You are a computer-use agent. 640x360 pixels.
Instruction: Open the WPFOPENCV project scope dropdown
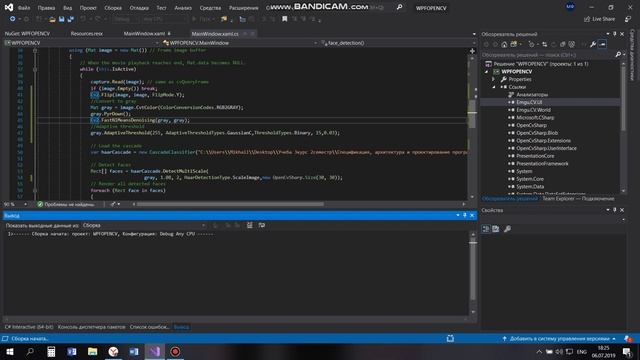coord(82,43)
